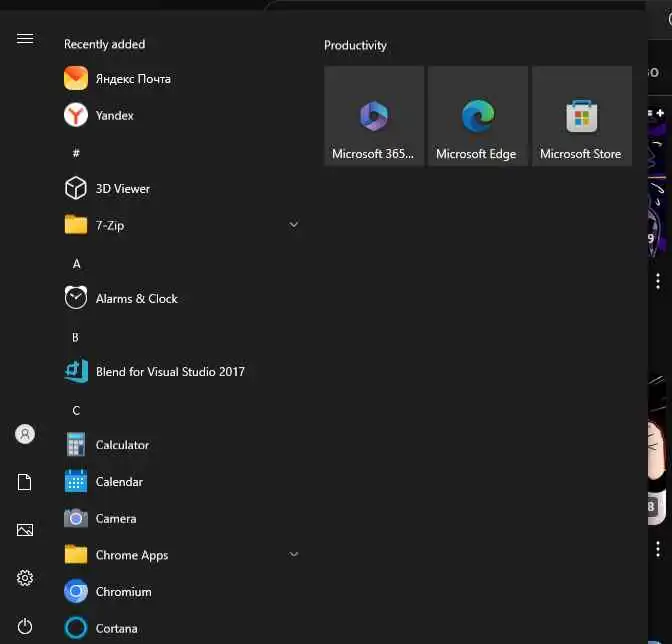The height and width of the screenshot is (644, 672).
Task: Expand the Chrome Apps folder chevron
Action: [294, 554]
